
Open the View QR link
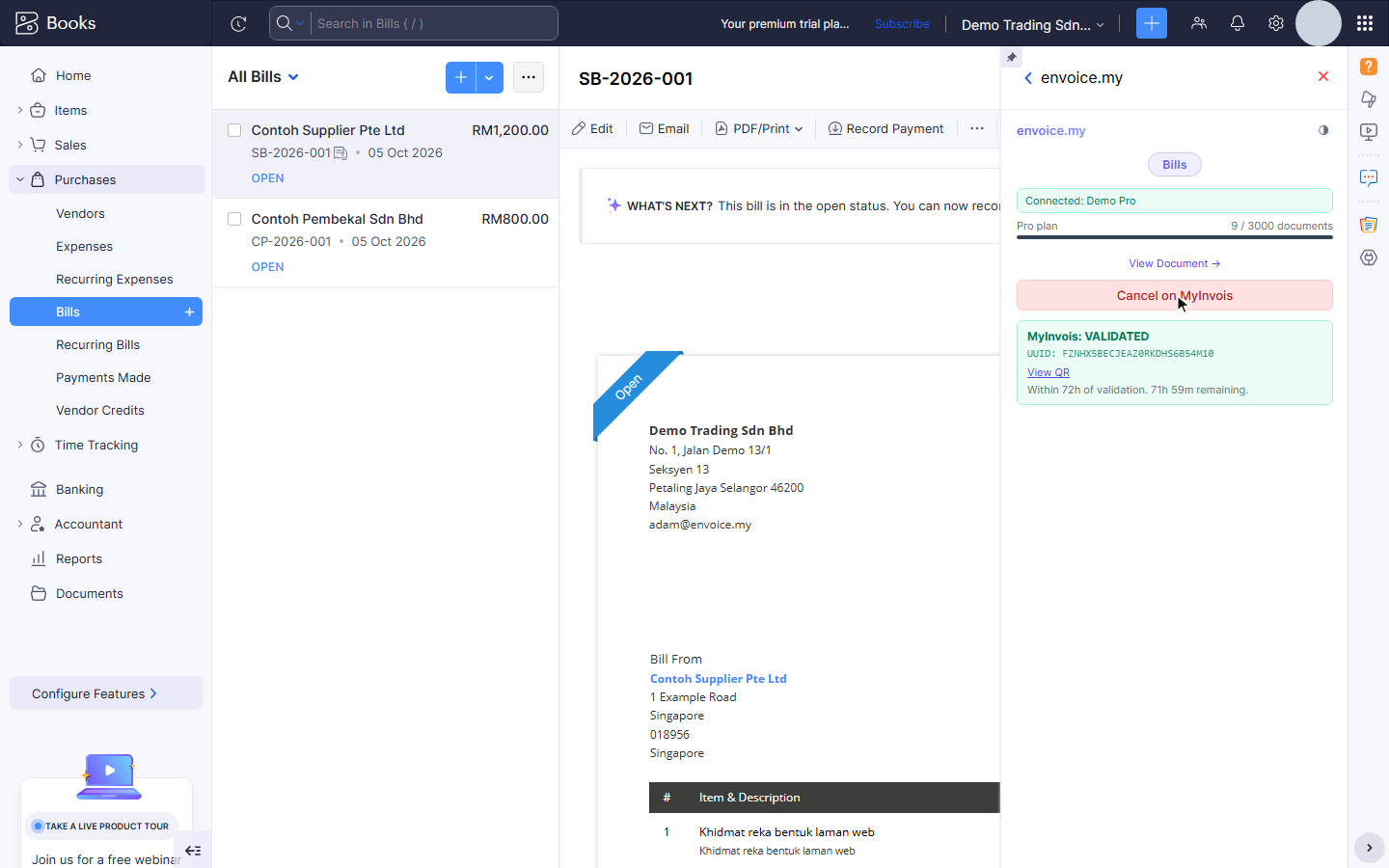(x=1049, y=372)
